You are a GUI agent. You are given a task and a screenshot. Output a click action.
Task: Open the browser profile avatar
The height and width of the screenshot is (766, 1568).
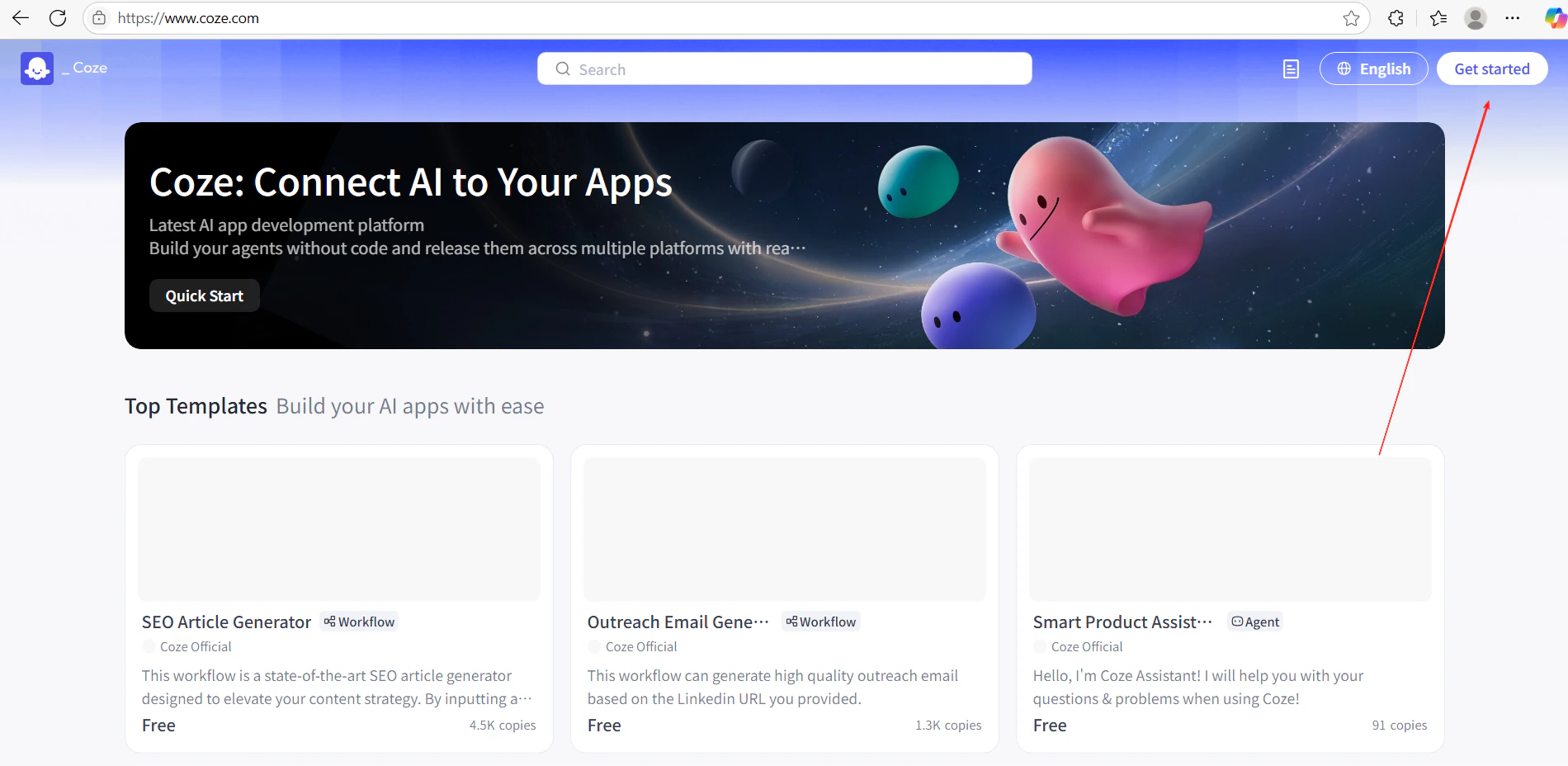tap(1476, 18)
